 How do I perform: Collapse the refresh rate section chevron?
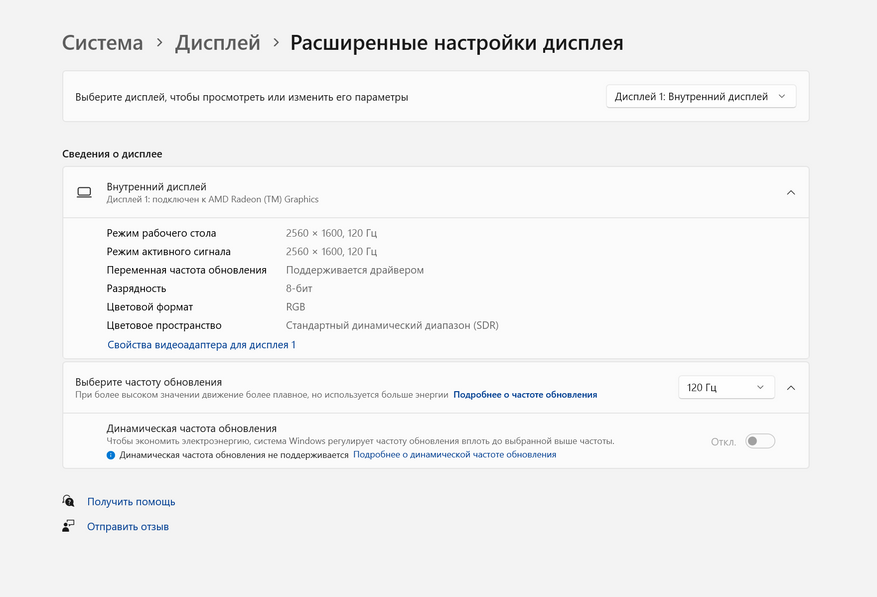[791, 387]
